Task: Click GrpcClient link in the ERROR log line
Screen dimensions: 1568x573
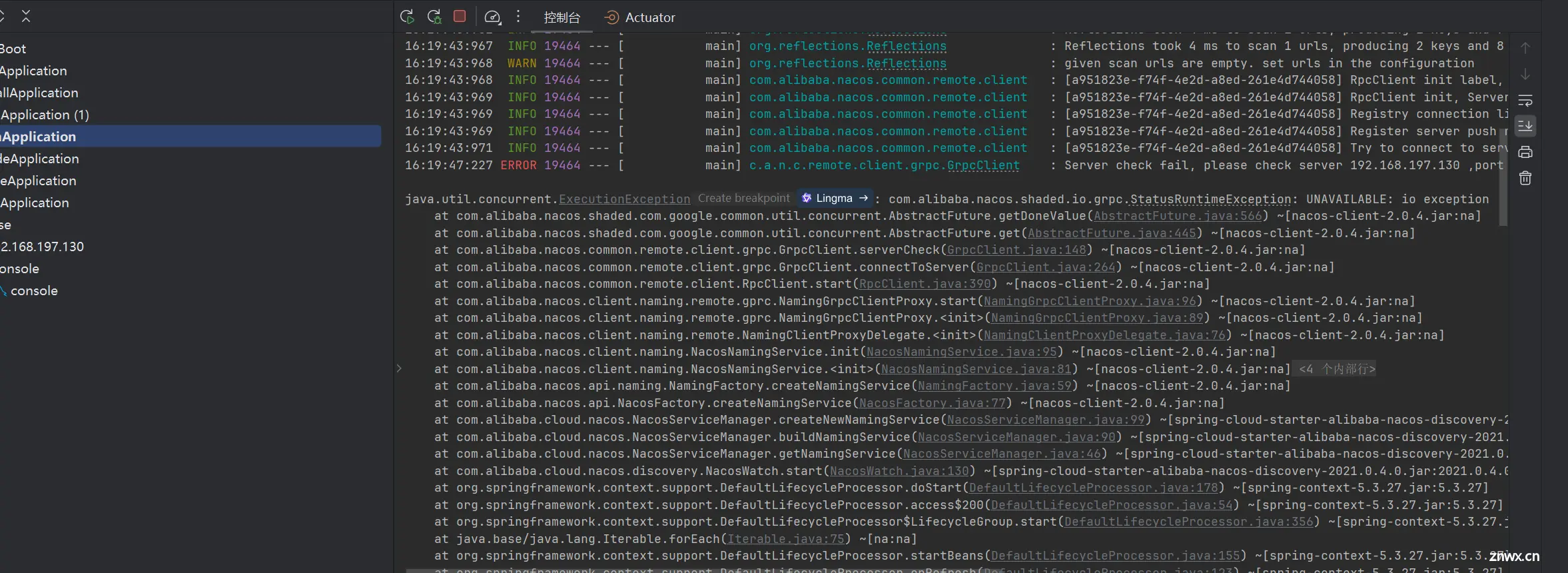Action: tap(983, 165)
